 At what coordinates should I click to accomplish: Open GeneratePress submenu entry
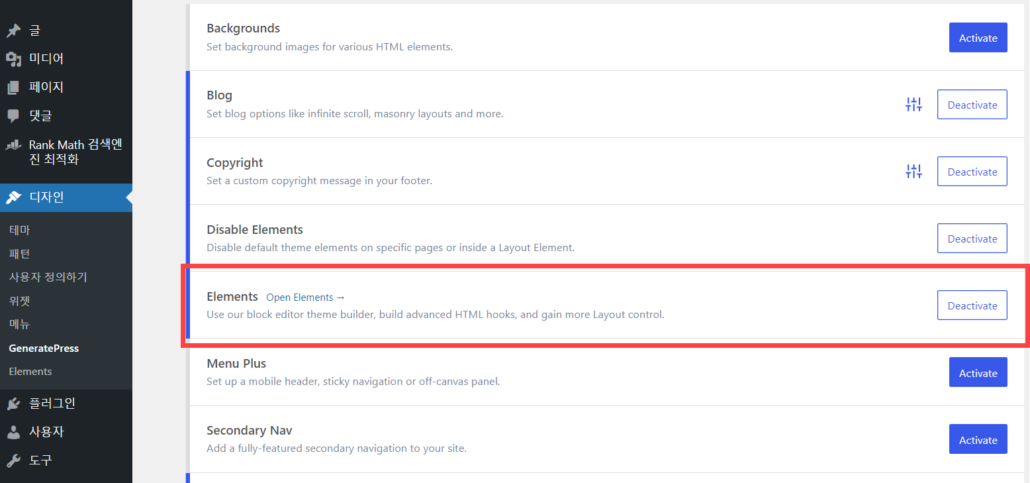tap(44, 348)
